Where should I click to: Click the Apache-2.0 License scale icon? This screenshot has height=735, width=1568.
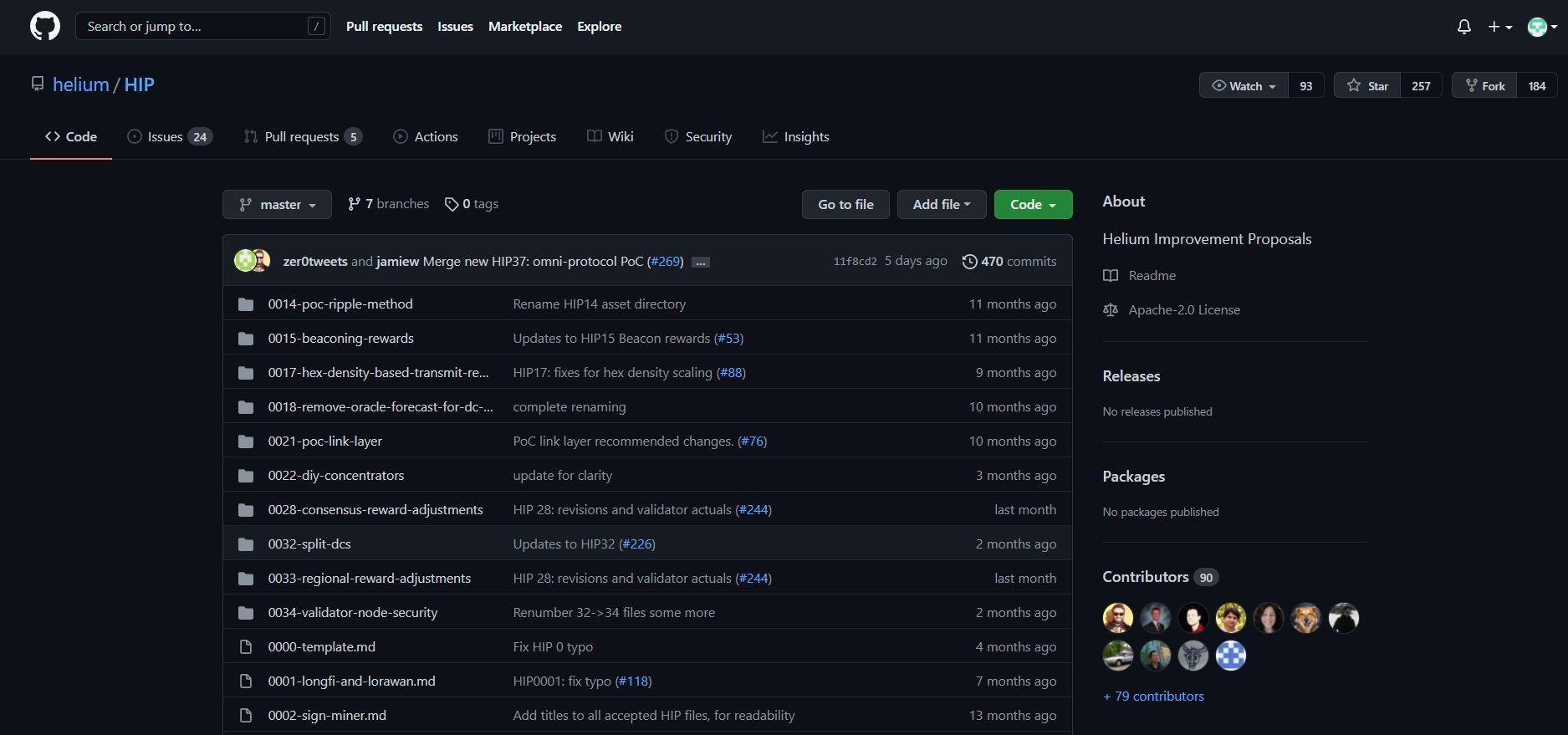click(1111, 309)
